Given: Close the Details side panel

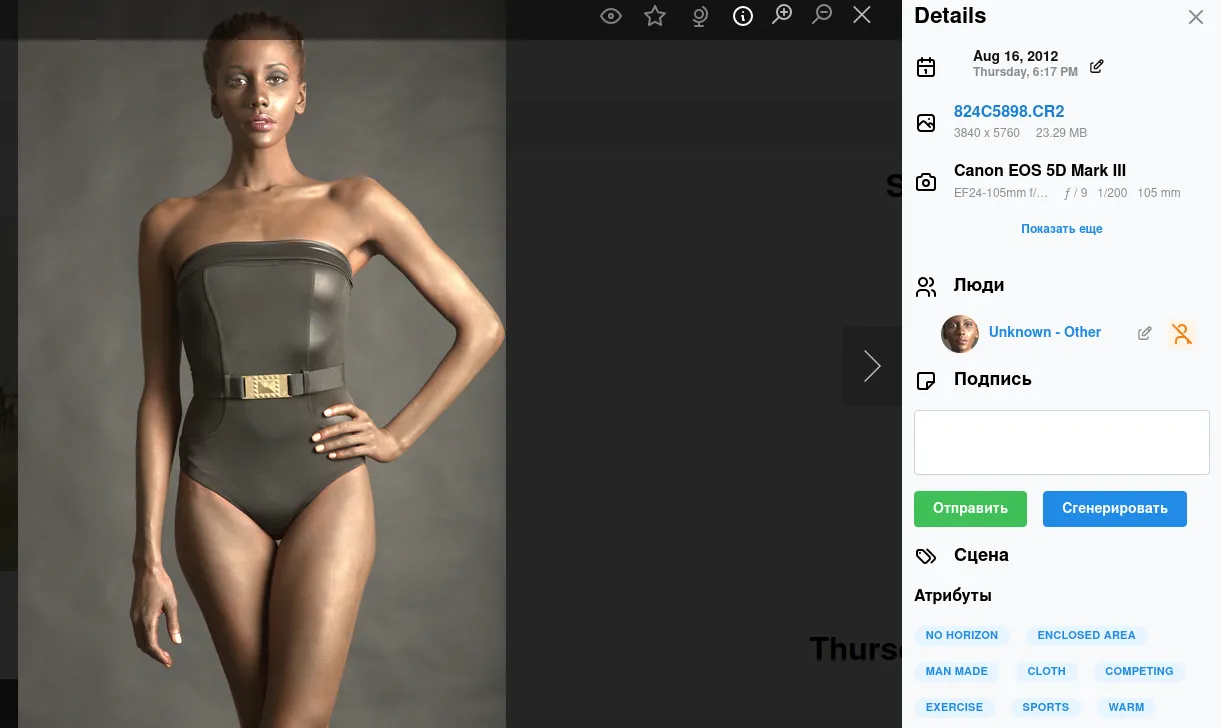Looking at the screenshot, I should [1195, 17].
